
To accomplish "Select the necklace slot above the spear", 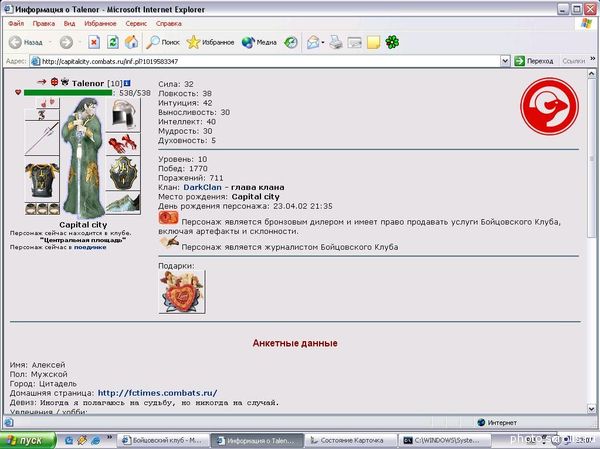I will pos(42,115).
